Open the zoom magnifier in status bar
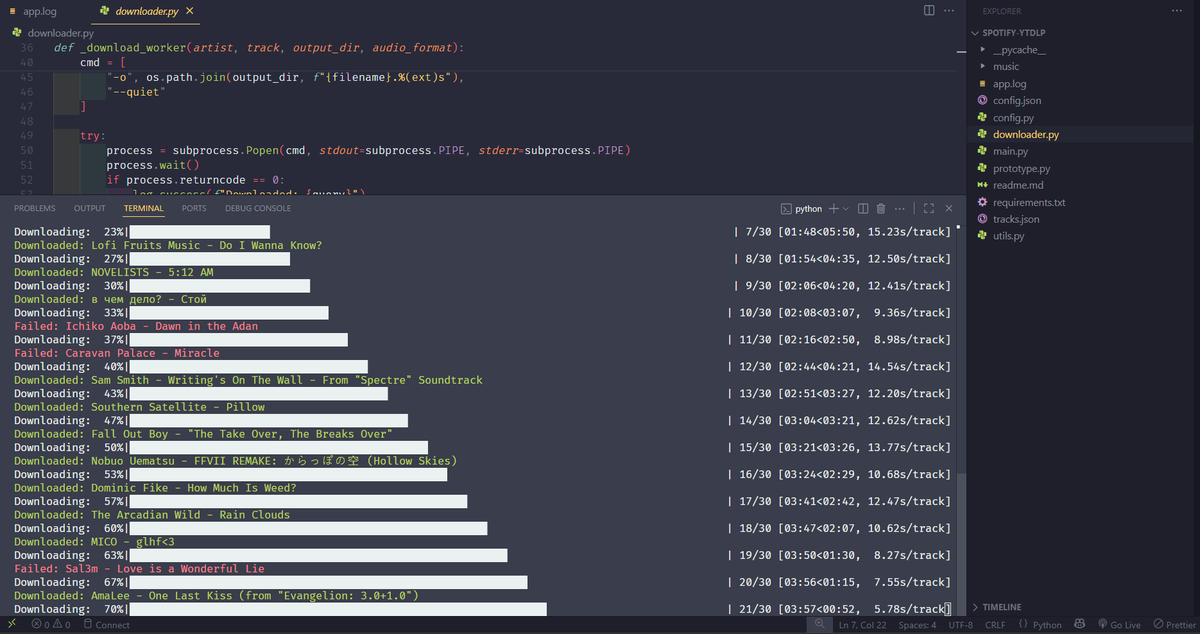Screen dimensions: 1200x634 (820, 625)
